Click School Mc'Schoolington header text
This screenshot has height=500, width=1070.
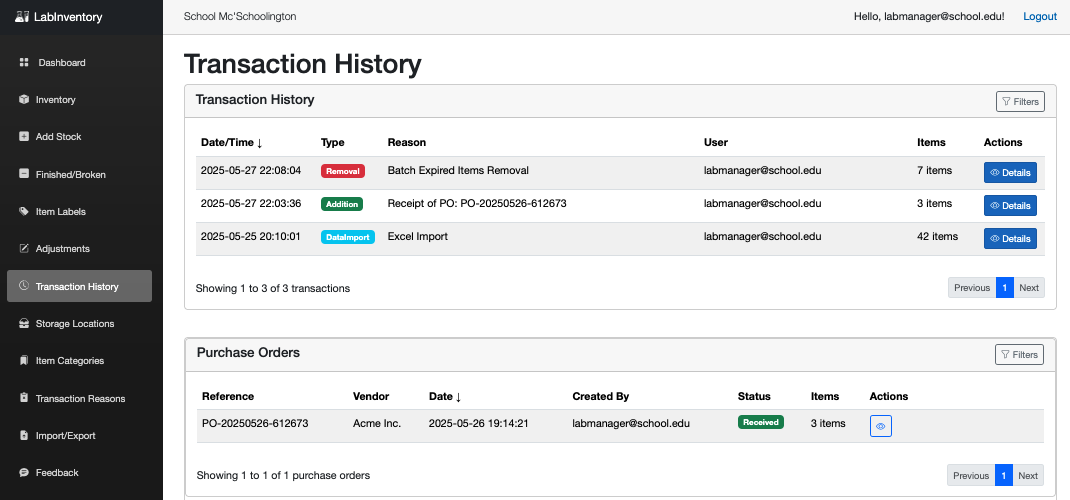pyautogui.click(x=240, y=16)
